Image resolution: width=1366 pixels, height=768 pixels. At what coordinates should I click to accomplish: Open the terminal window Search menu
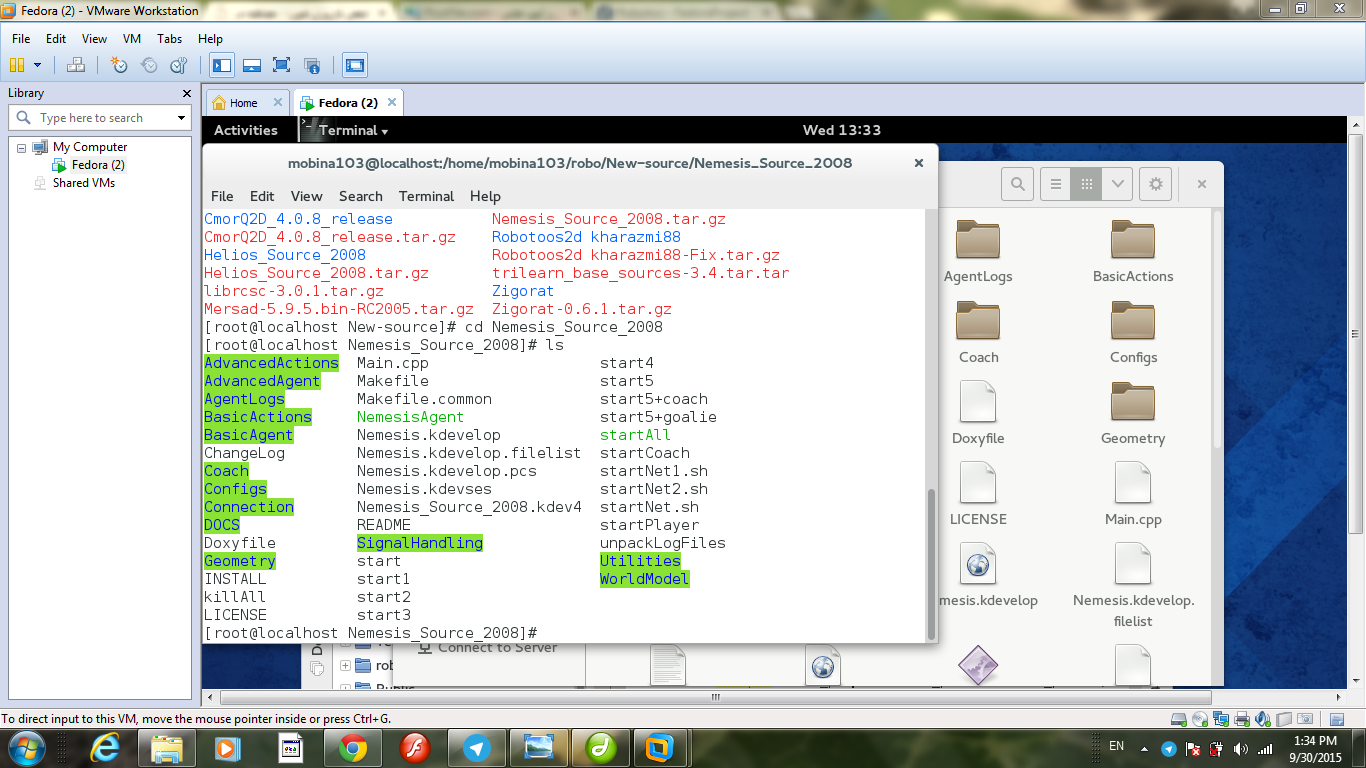[x=361, y=196]
